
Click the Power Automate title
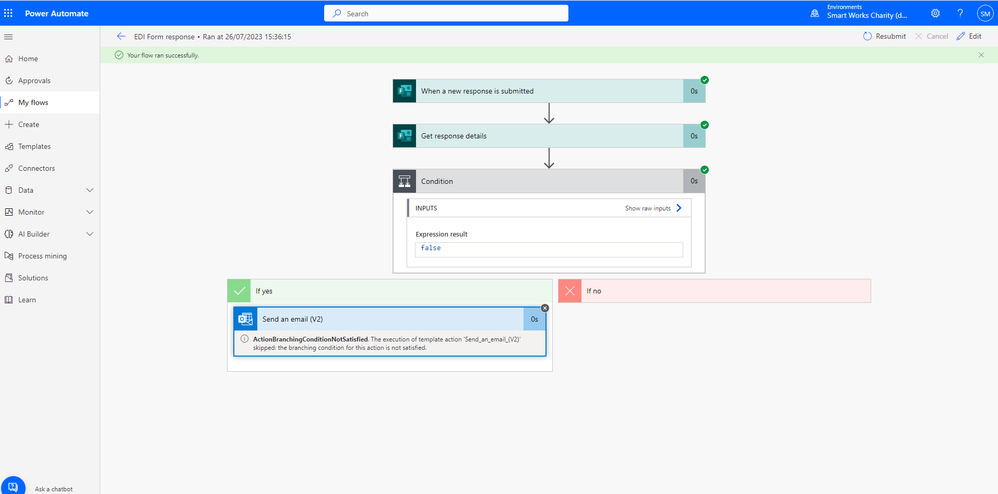point(57,13)
